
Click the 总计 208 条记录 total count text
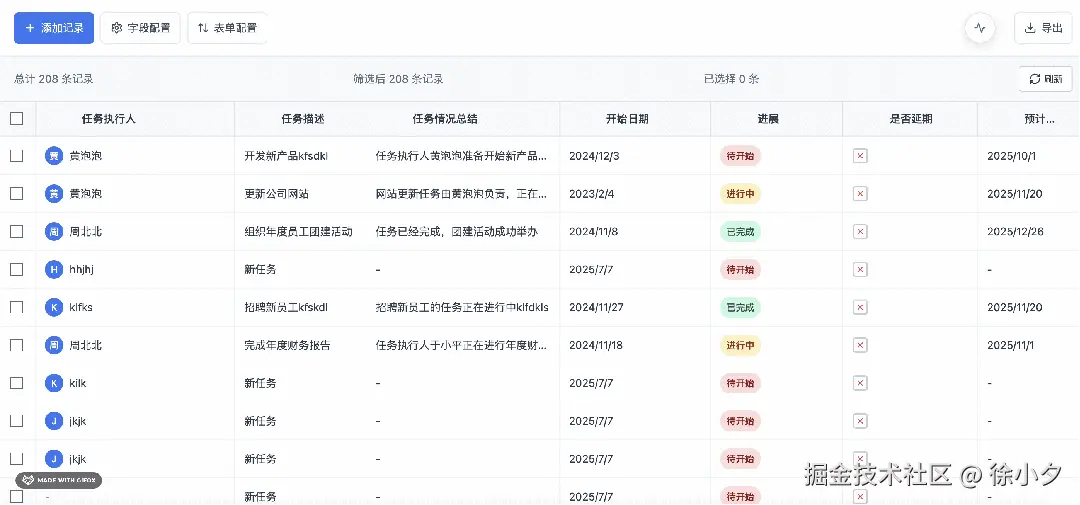(x=54, y=79)
